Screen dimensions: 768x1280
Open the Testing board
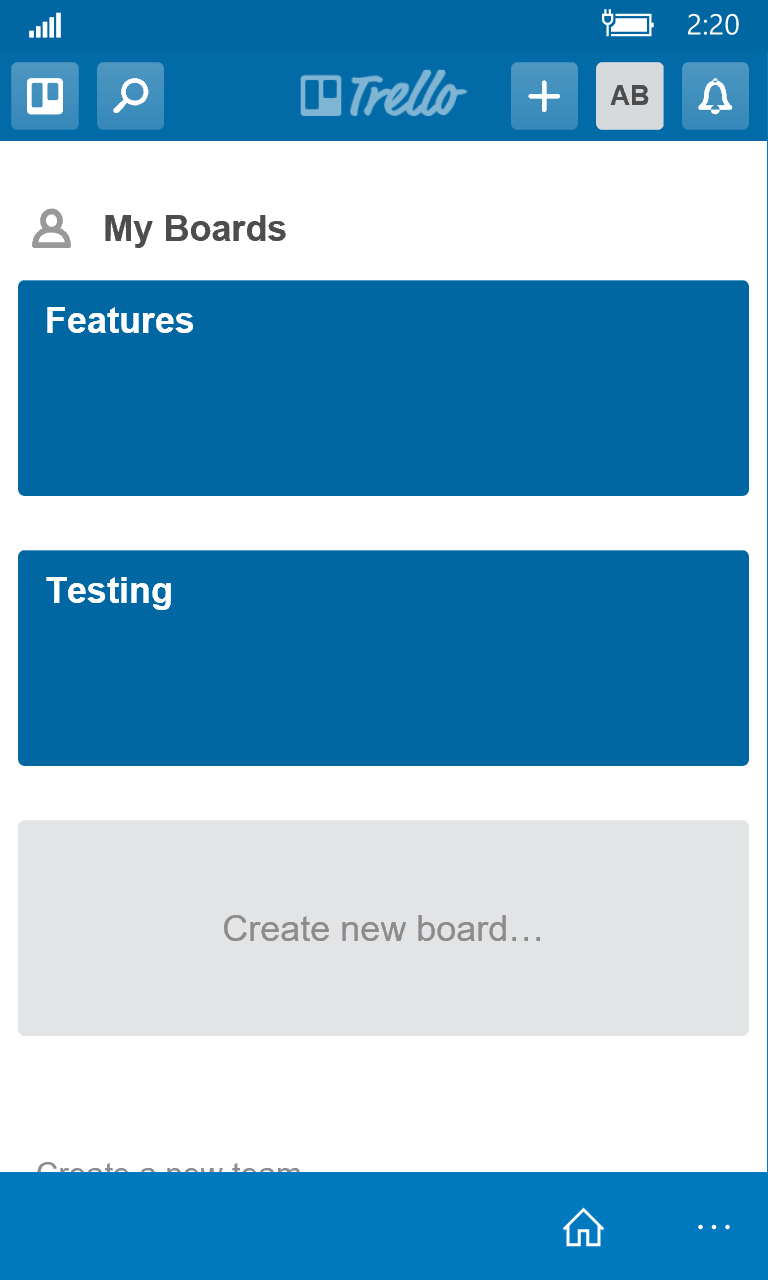click(x=383, y=658)
